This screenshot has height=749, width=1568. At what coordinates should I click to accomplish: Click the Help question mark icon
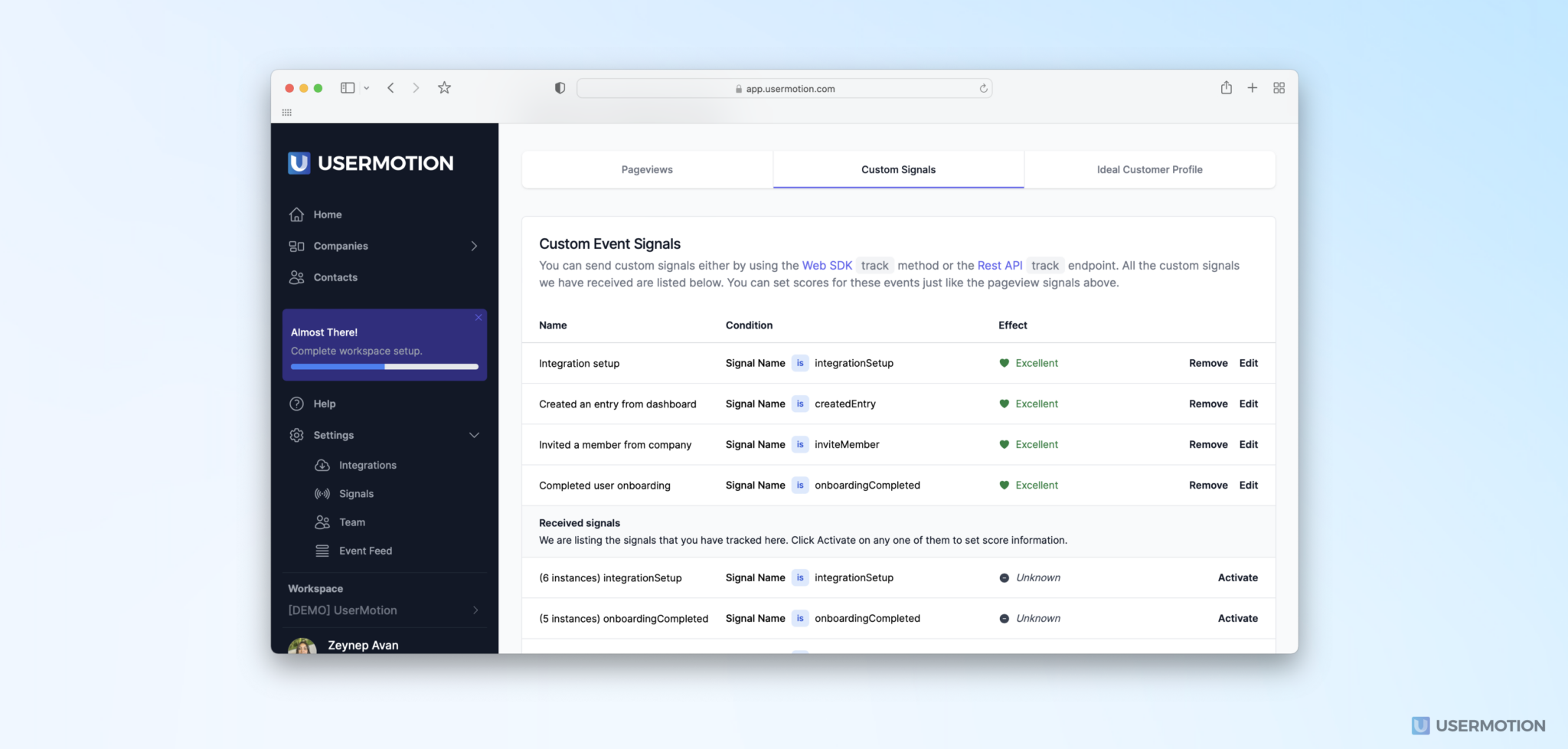[x=297, y=404]
